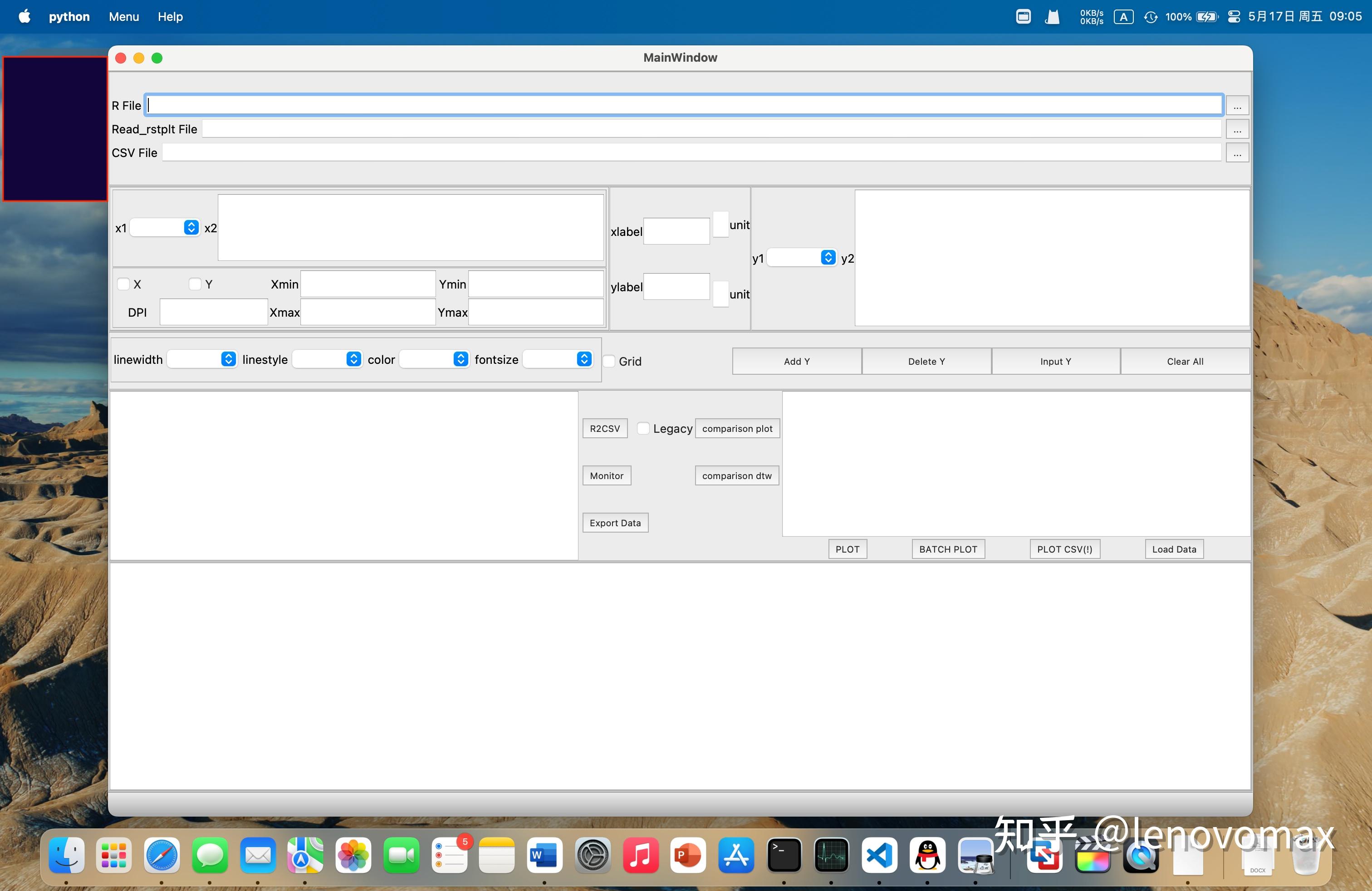Open System Preferences gear icon

(x=593, y=855)
